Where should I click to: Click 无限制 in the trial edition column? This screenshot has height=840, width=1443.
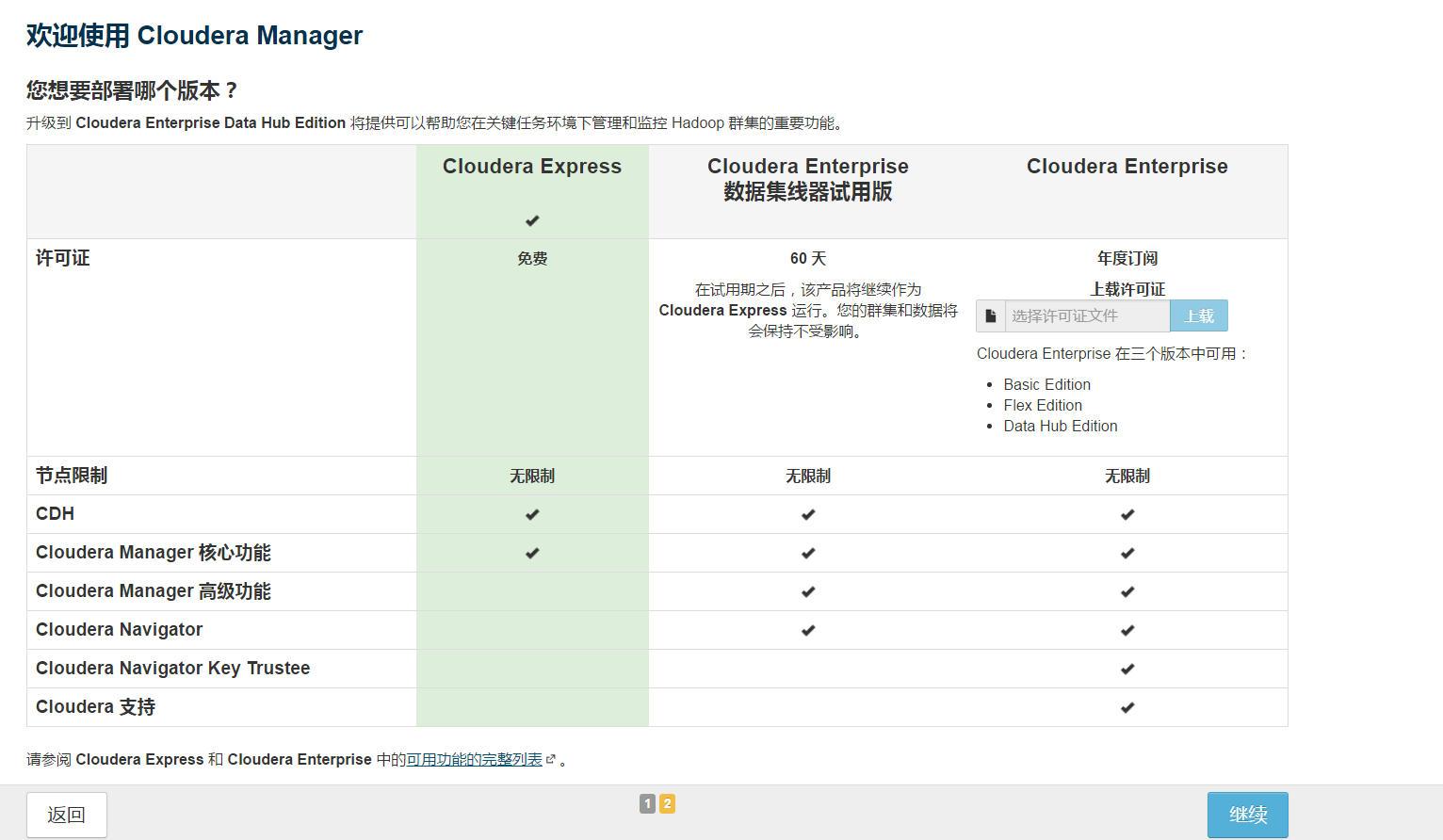click(x=808, y=477)
